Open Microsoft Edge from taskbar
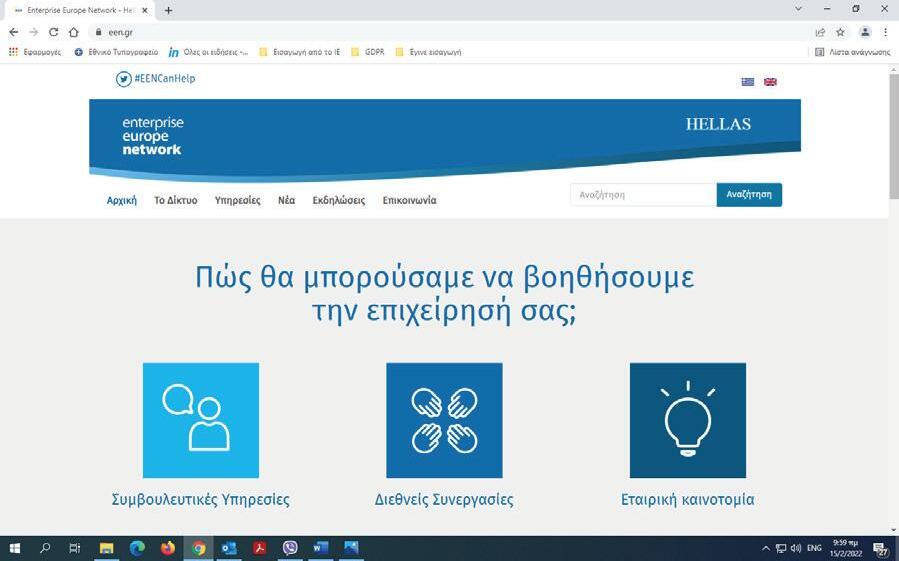899x561 pixels. pos(137,548)
